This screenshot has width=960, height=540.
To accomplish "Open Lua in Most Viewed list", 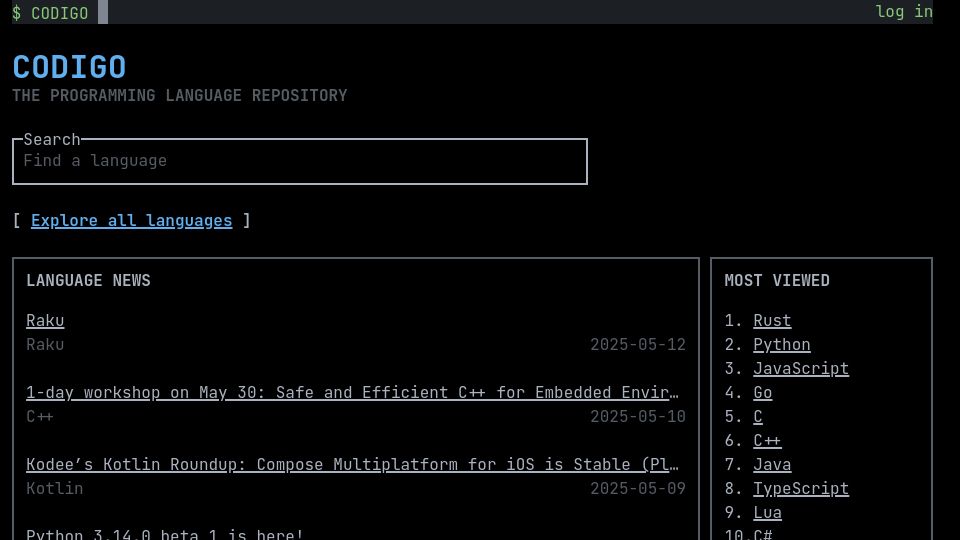I will pos(767,512).
